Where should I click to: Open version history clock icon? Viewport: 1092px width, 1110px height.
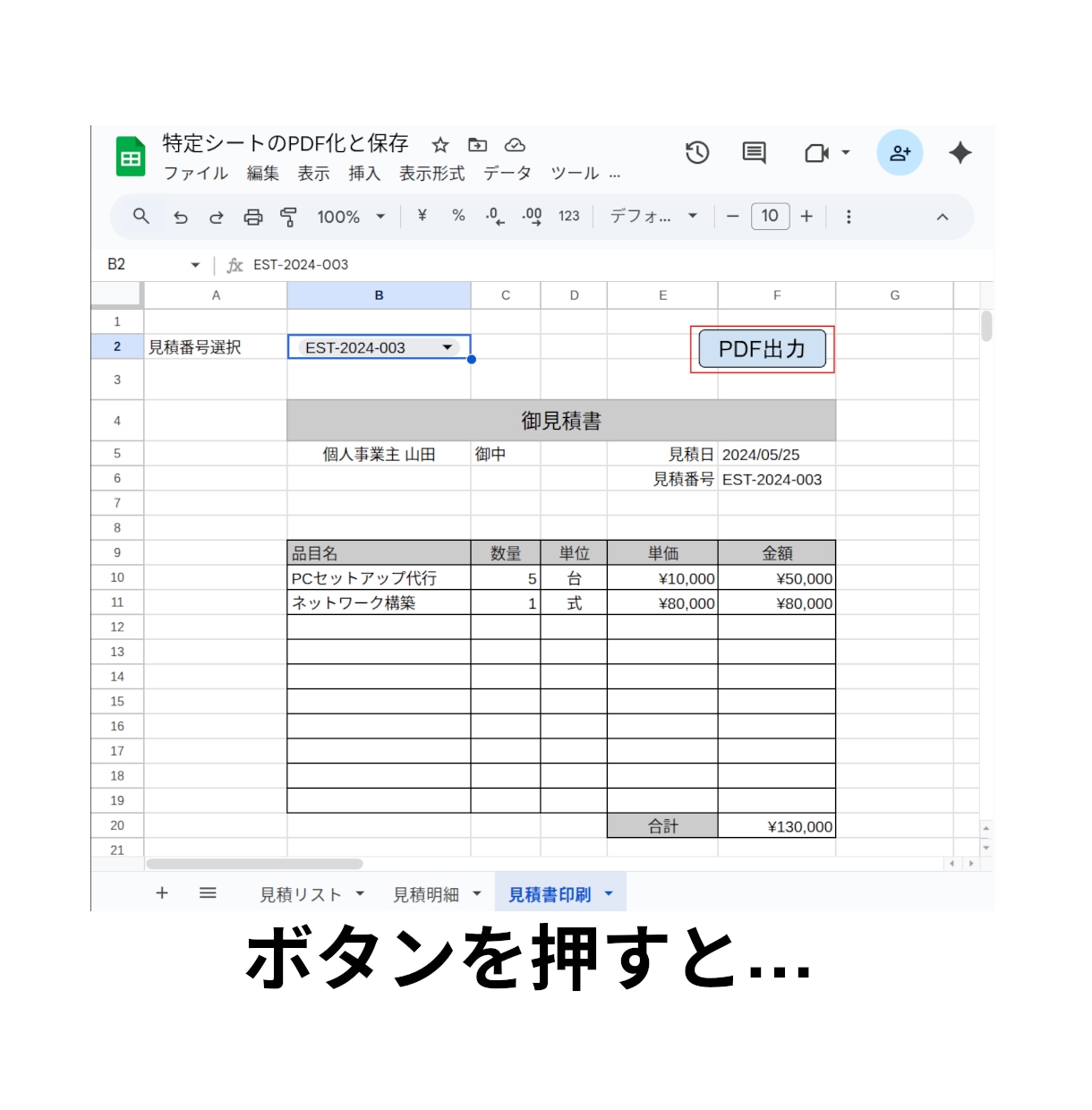coord(697,153)
